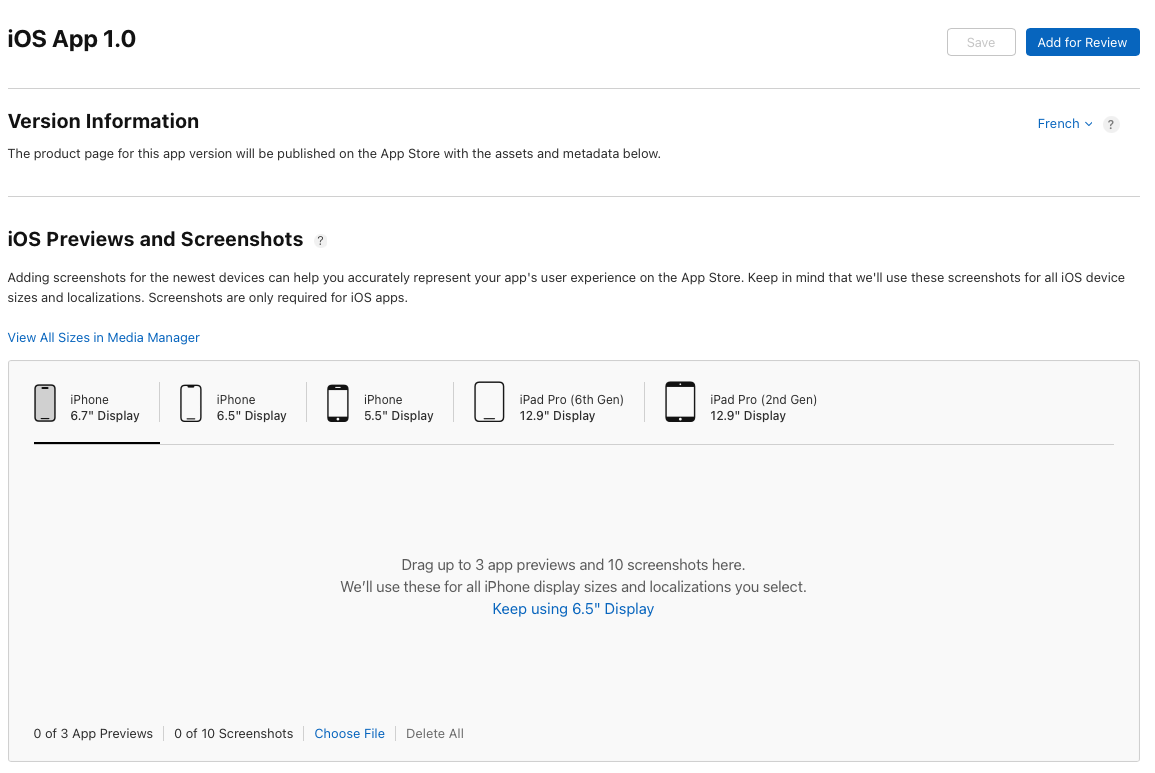Click the 0 of 10 Screenshots counter
The height and width of the screenshot is (773, 1155).
coord(233,733)
